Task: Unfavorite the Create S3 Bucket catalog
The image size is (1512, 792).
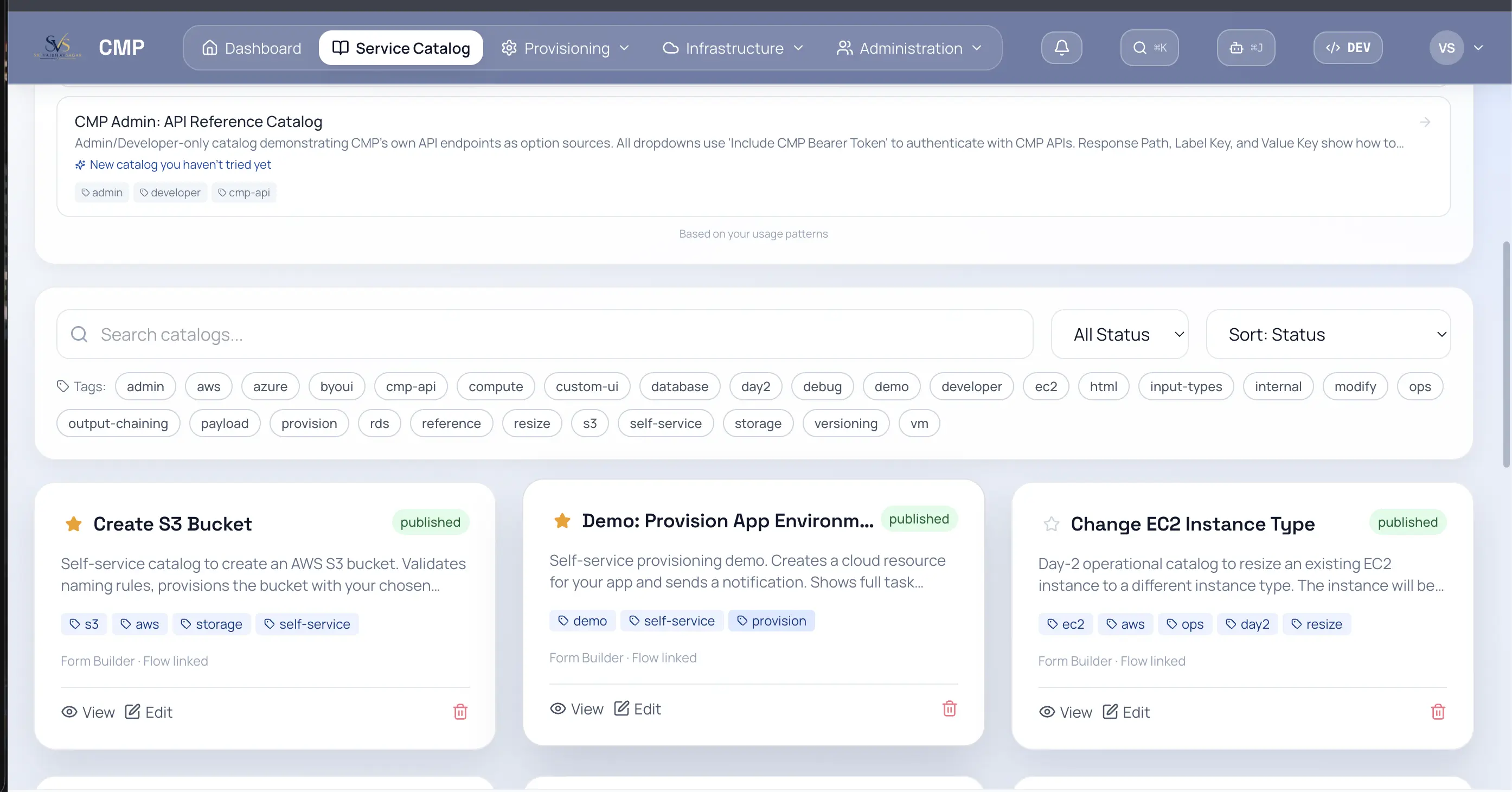Action: point(74,523)
